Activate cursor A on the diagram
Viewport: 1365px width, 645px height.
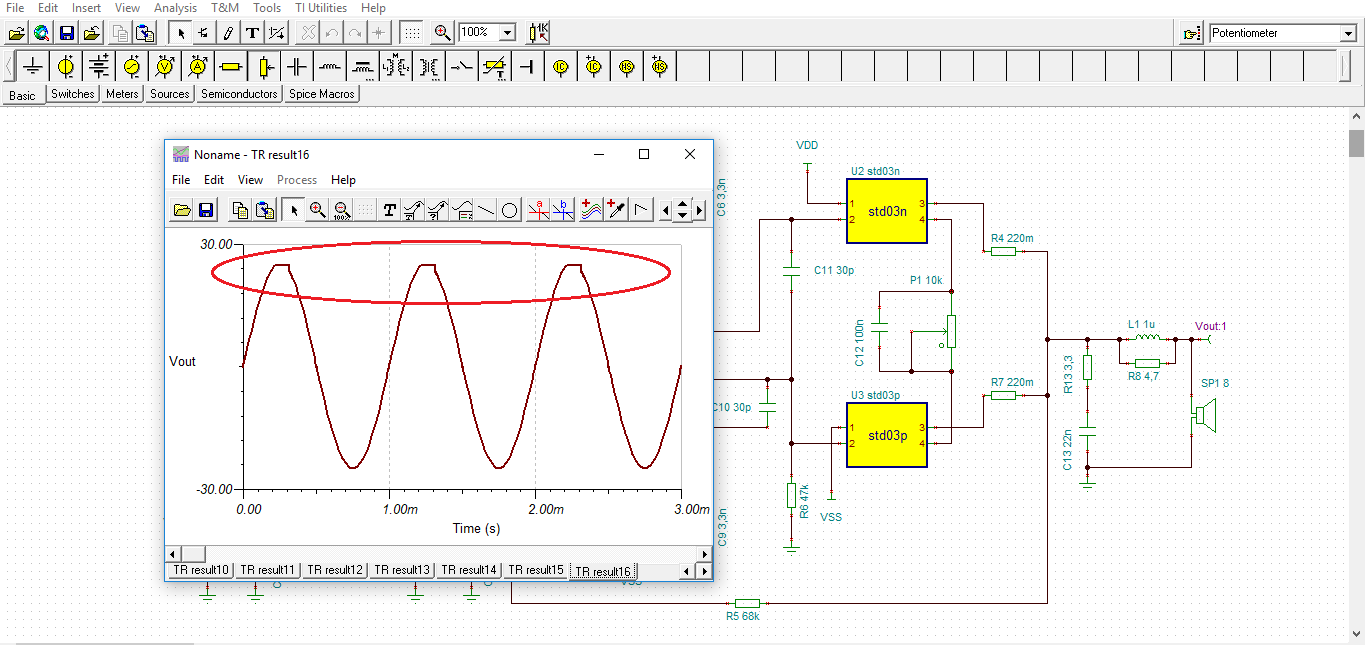point(538,210)
